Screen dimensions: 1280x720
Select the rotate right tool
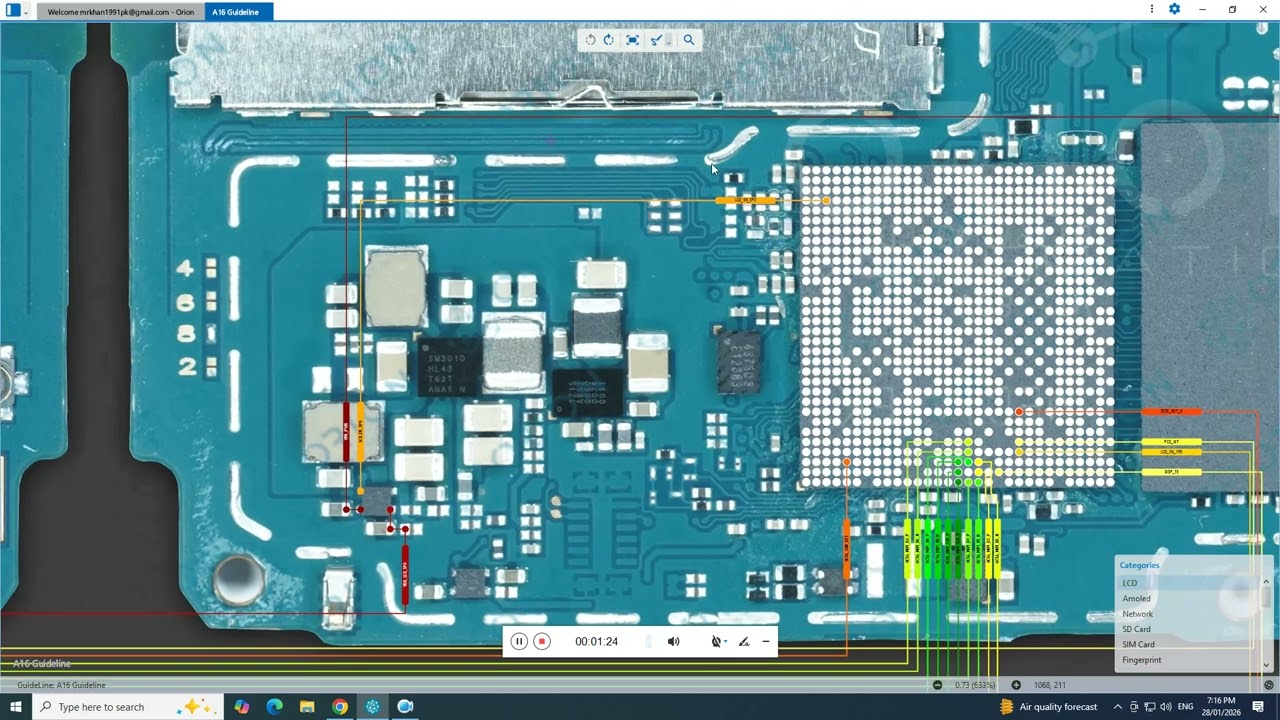608,40
